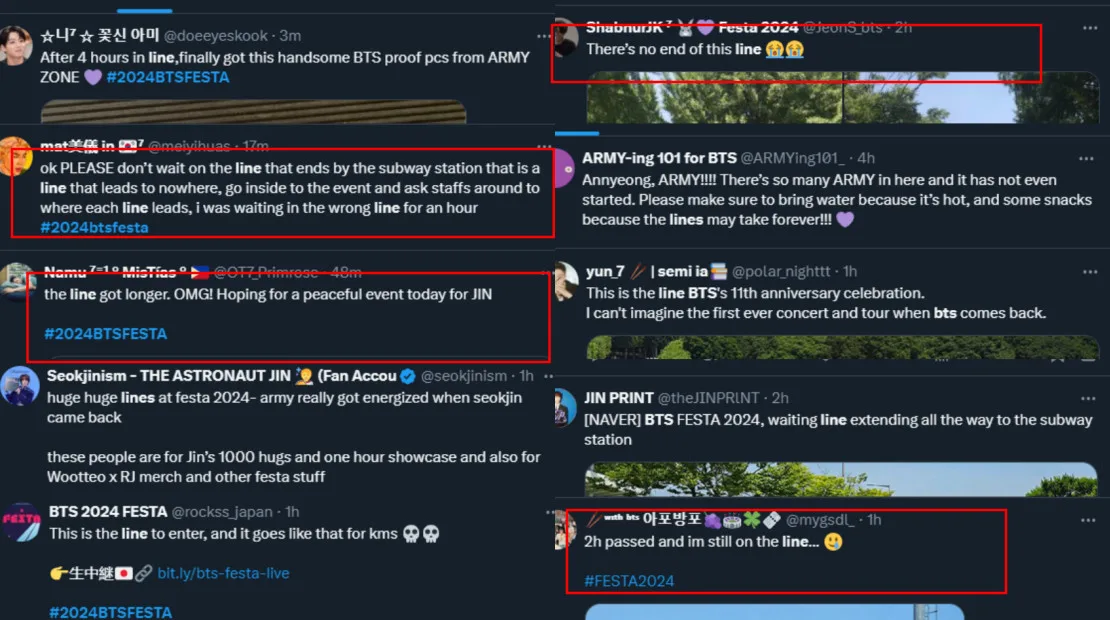This screenshot has width=1110, height=620.
Task: Click the JIN PRINT profile avatar
Action: tap(564, 407)
